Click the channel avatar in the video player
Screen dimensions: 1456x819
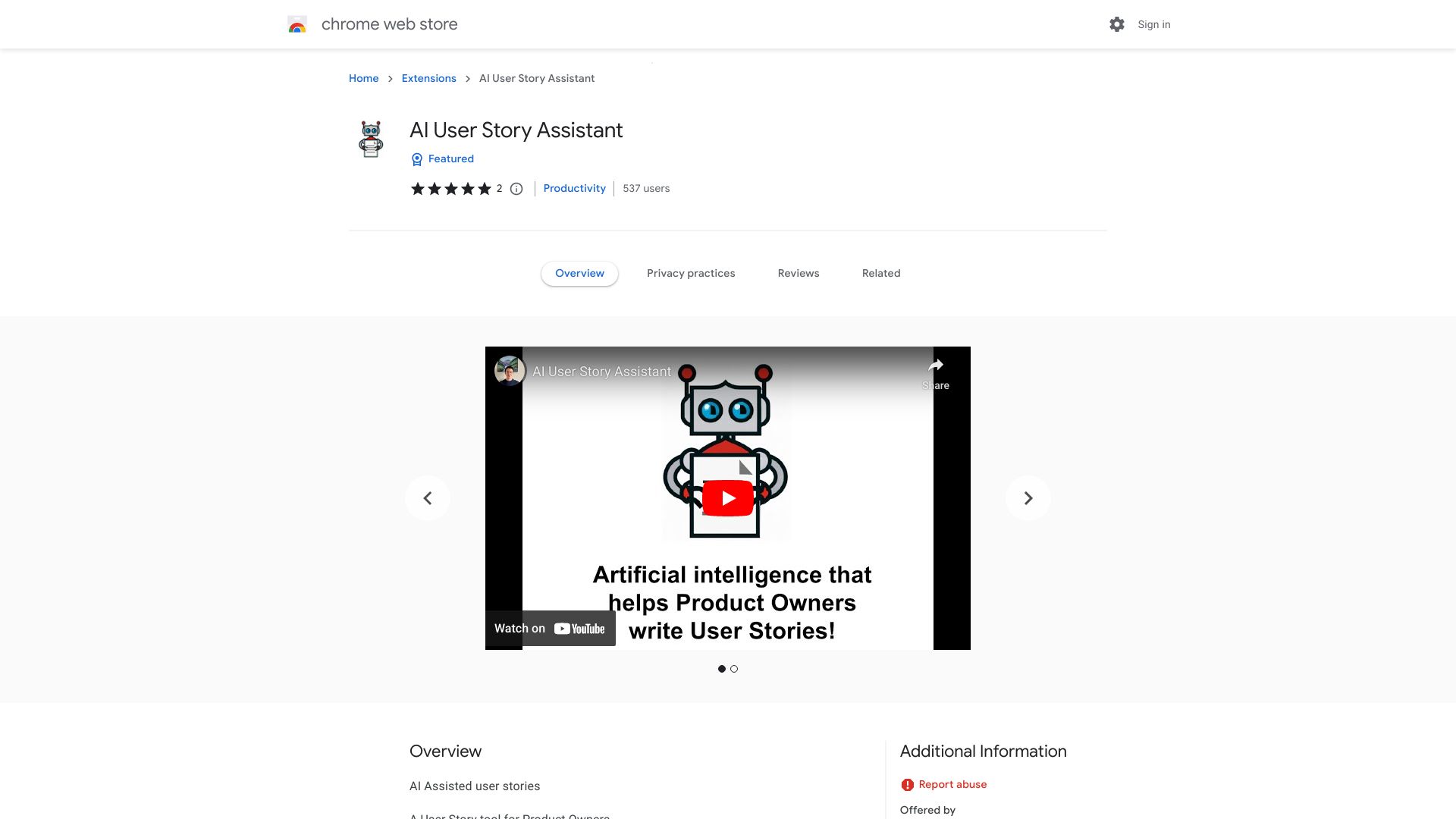tap(510, 371)
